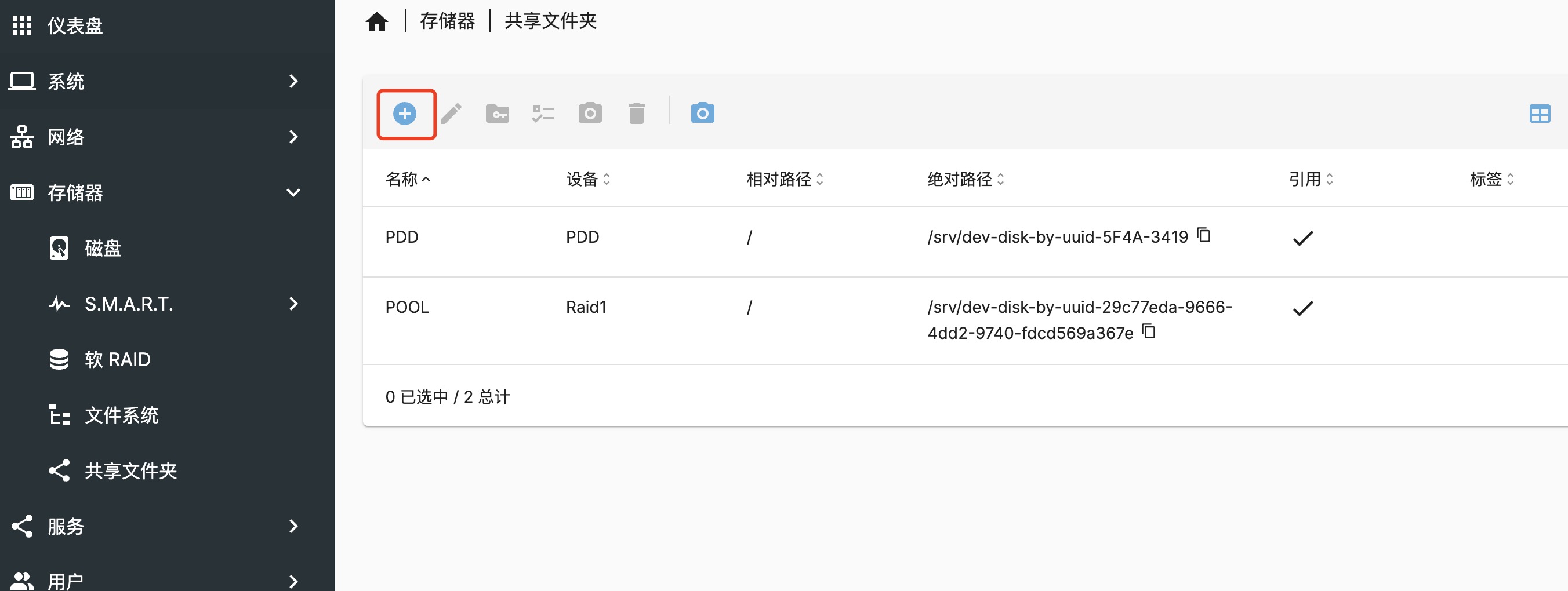Open the table column settings icon
1568x591 pixels.
pos(1540,114)
